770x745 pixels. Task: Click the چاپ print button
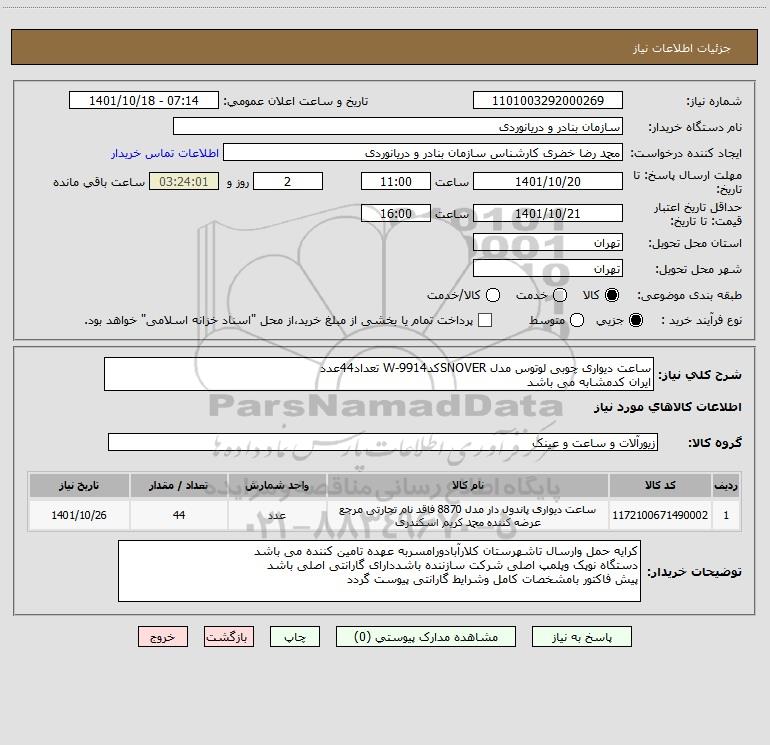pyautogui.click(x=295, y=636)
